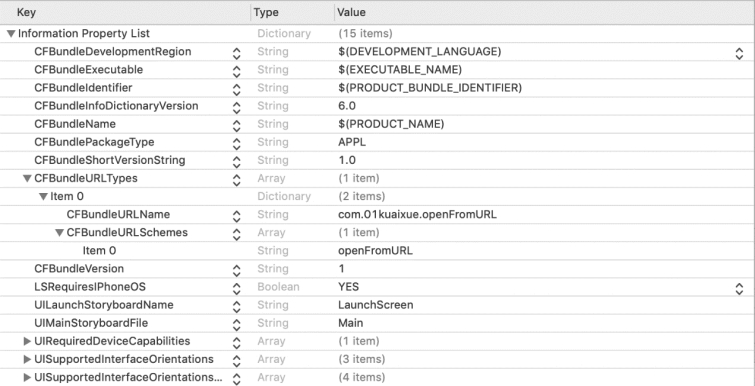755x386 pixels.
Task: Open the key stepper for CFBundleIdentifier
Action: 236,89
